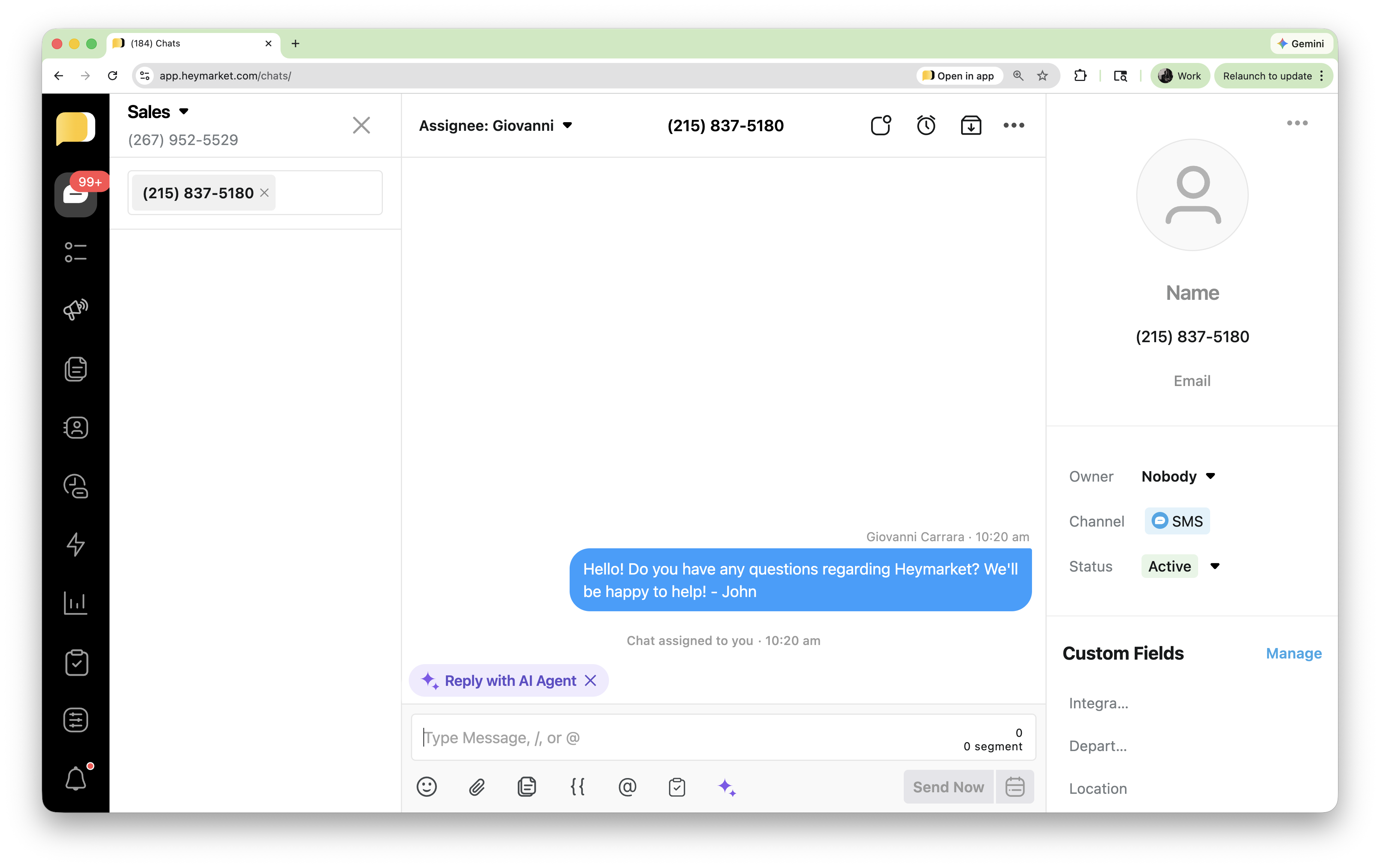
Task: Click Reply with AI Agent button
Action: [x=510, y=681]
